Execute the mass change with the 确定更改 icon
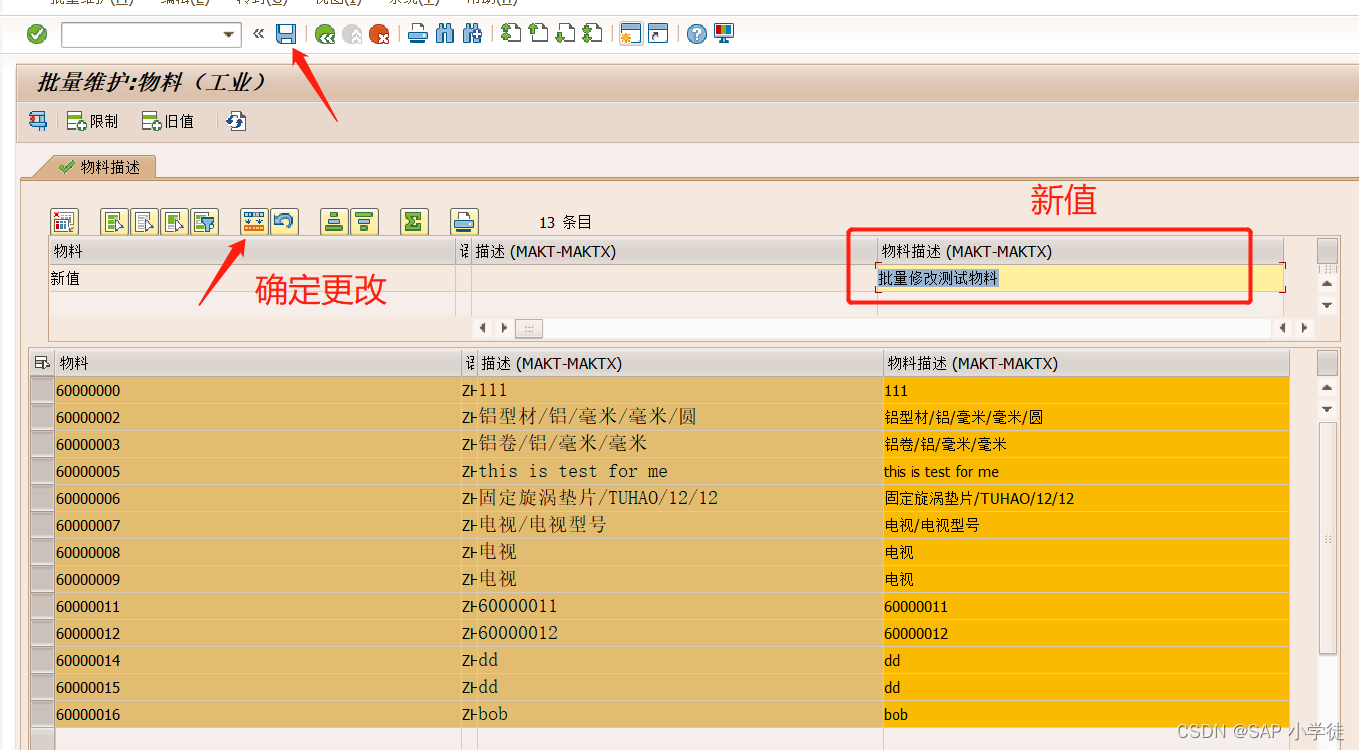1359x750 pixels. [x=253, y=221]
